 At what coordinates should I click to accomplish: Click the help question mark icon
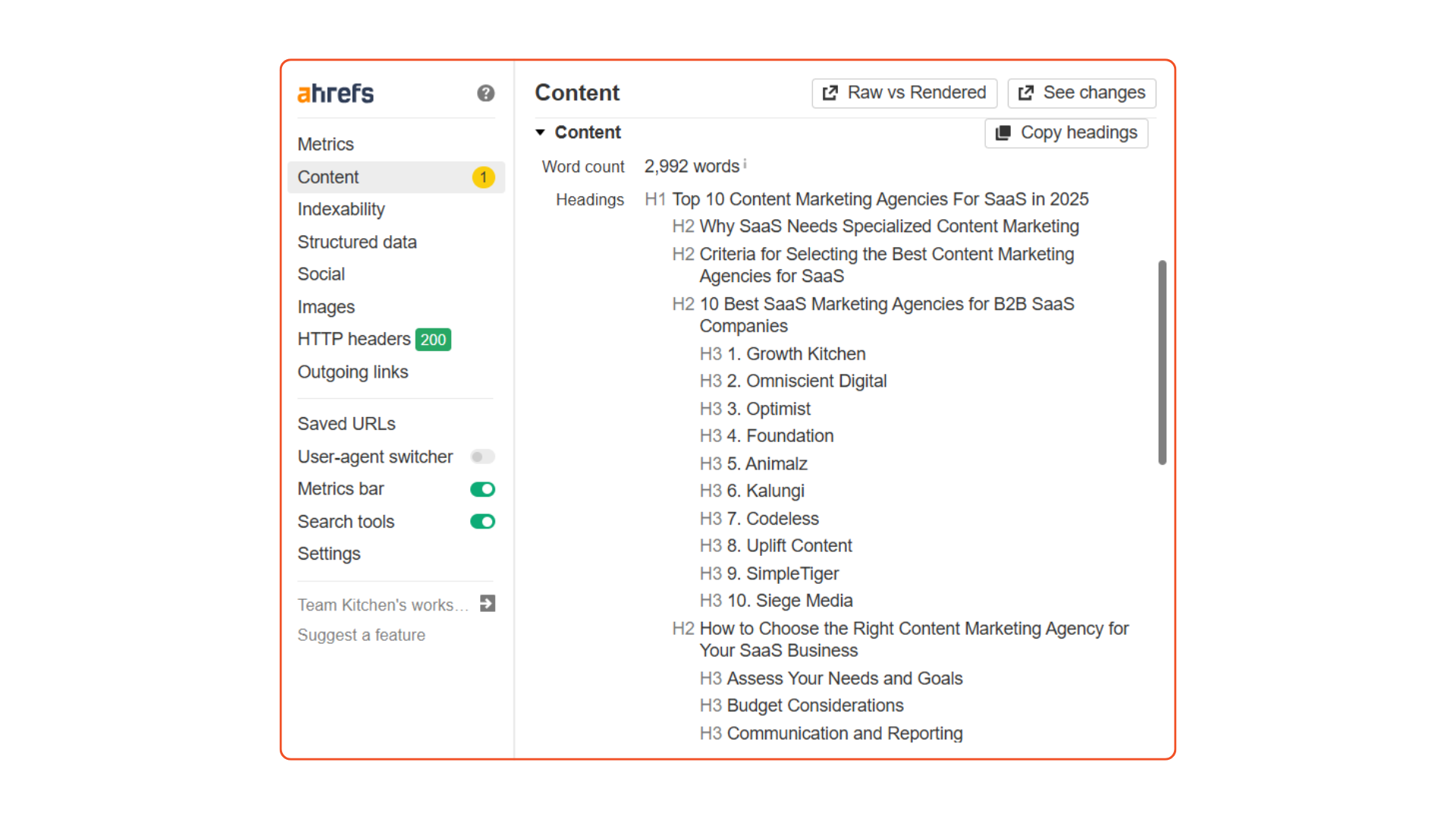[485, 93]
